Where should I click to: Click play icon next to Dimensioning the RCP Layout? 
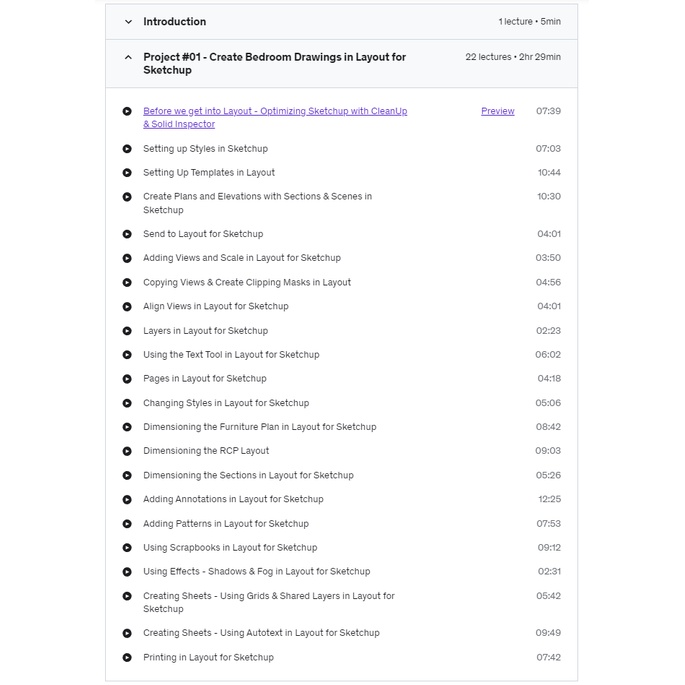[x=127, y=451]
